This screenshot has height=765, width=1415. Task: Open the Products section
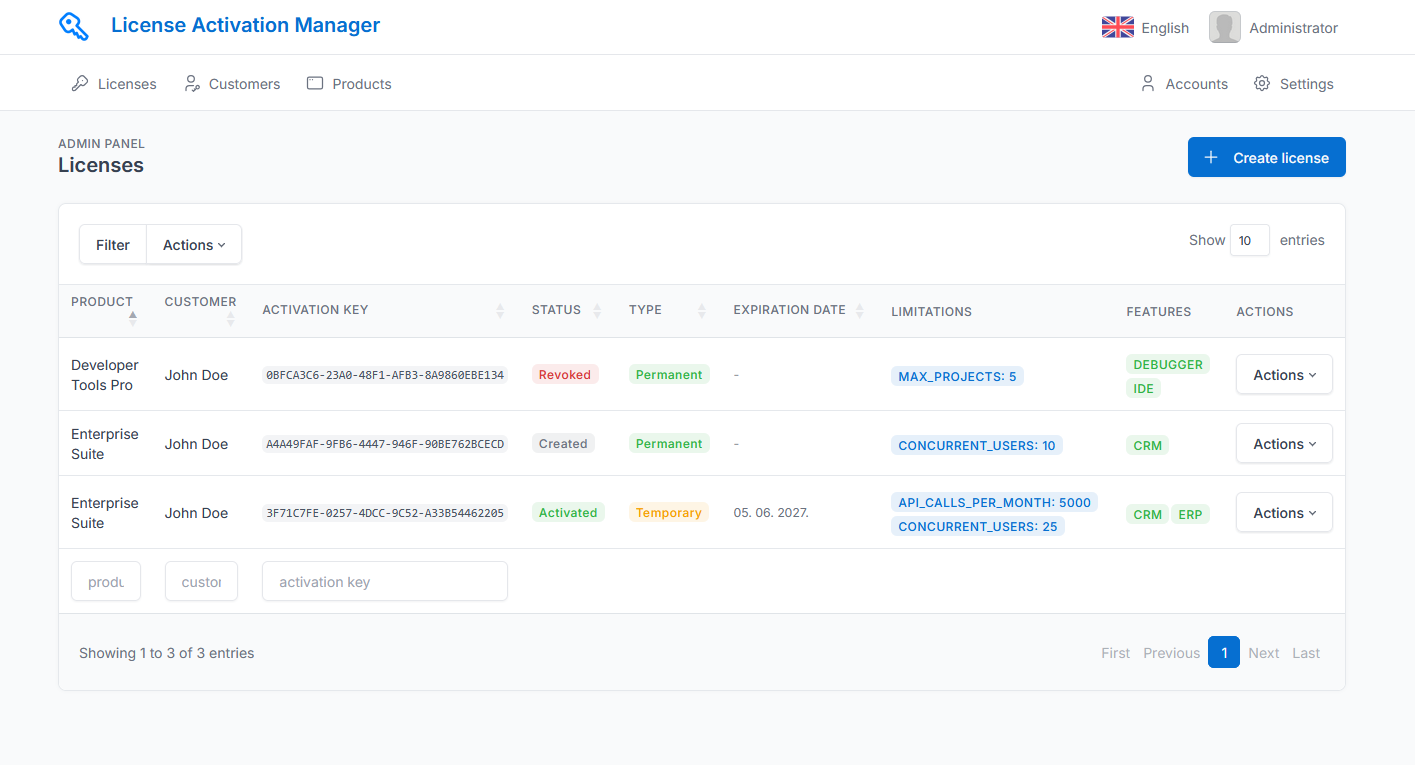point(349,84)
